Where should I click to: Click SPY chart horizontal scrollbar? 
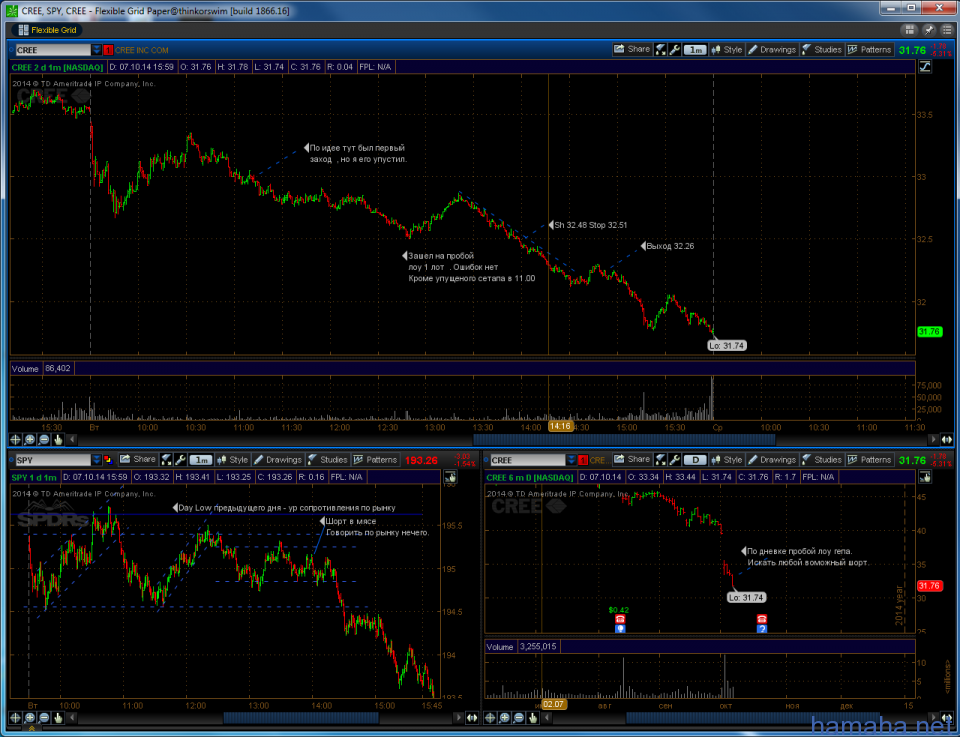[x=301, y=717]
